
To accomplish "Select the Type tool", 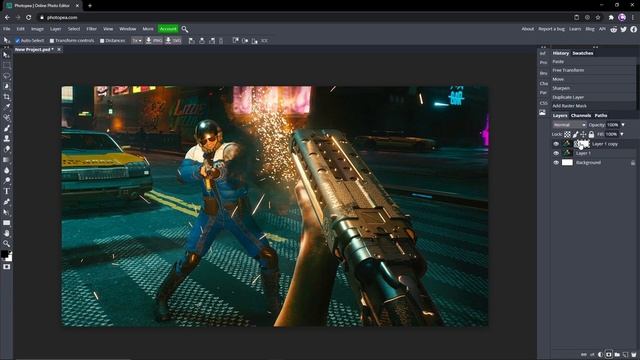I will pos(6,191).
